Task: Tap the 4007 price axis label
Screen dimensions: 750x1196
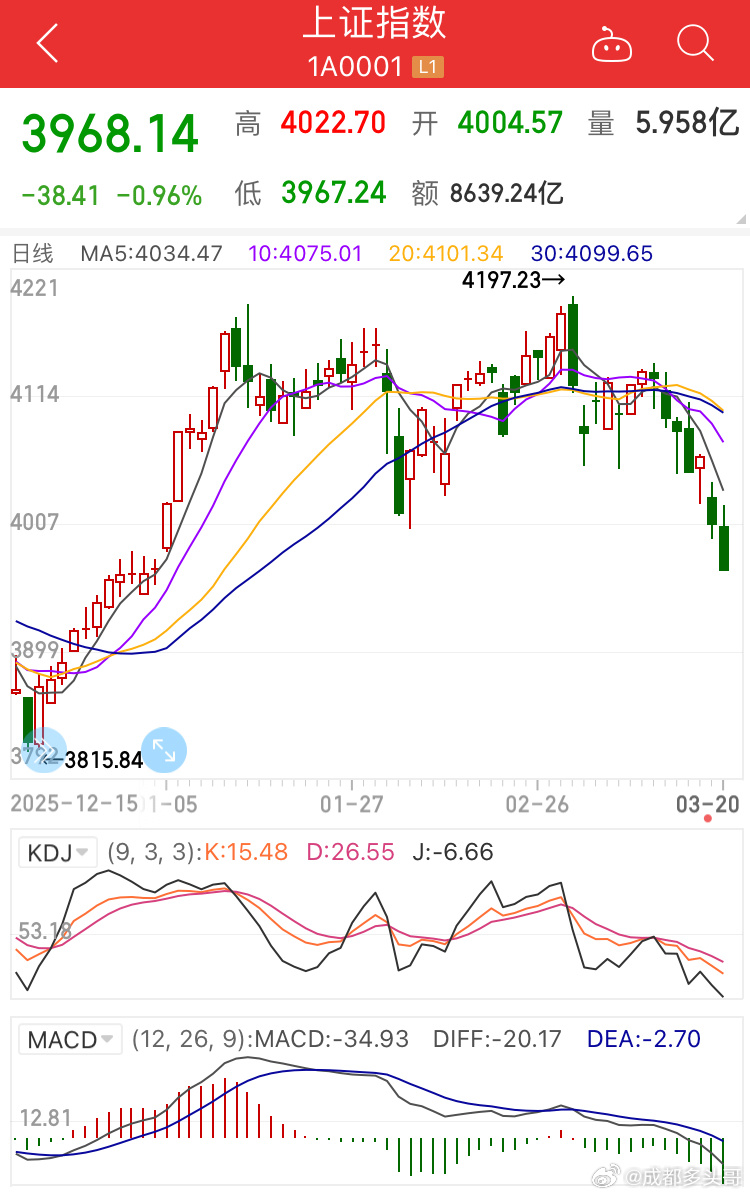Action: pos(34,522)
